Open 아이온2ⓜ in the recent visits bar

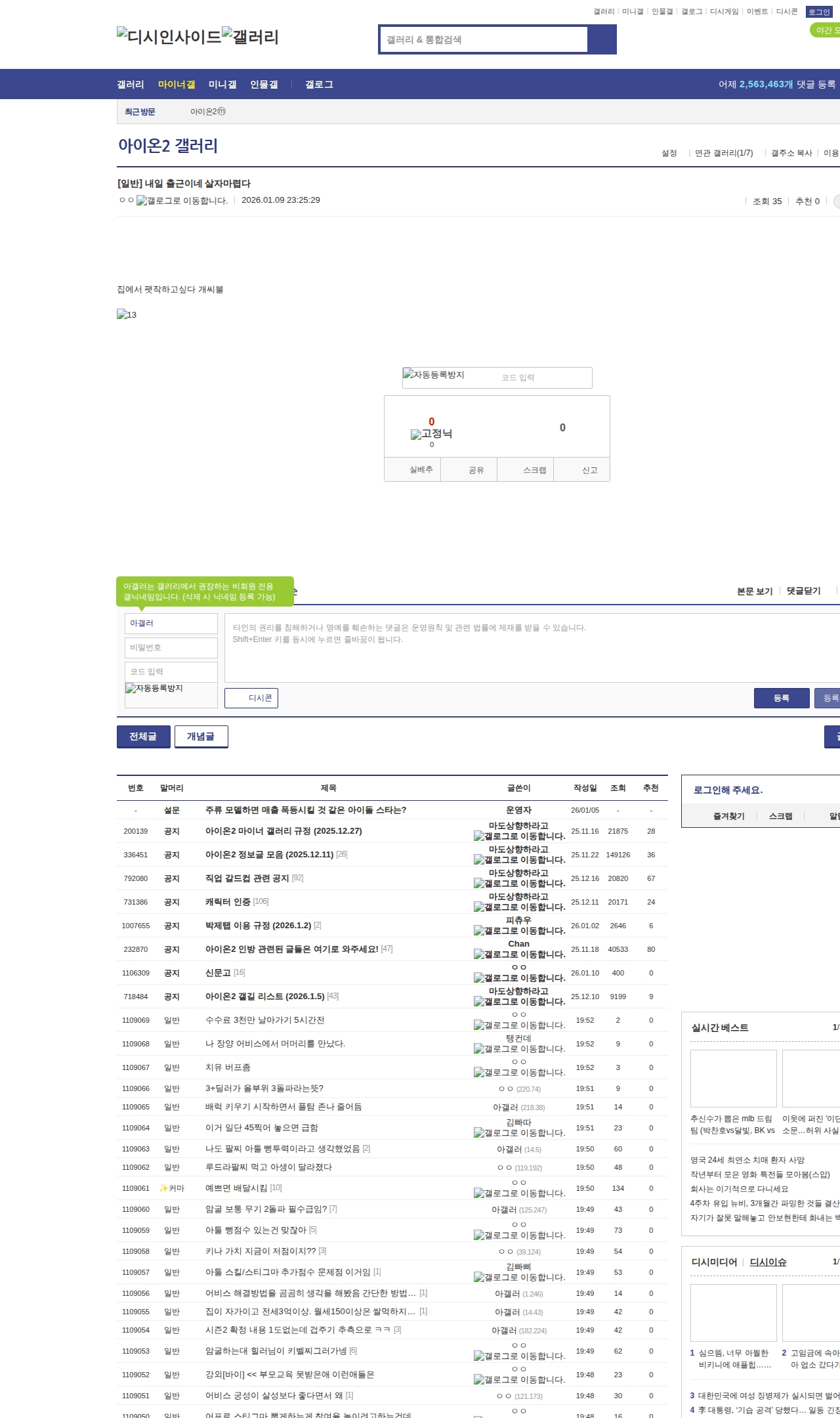pyautogui.click(x=208, y=112)
